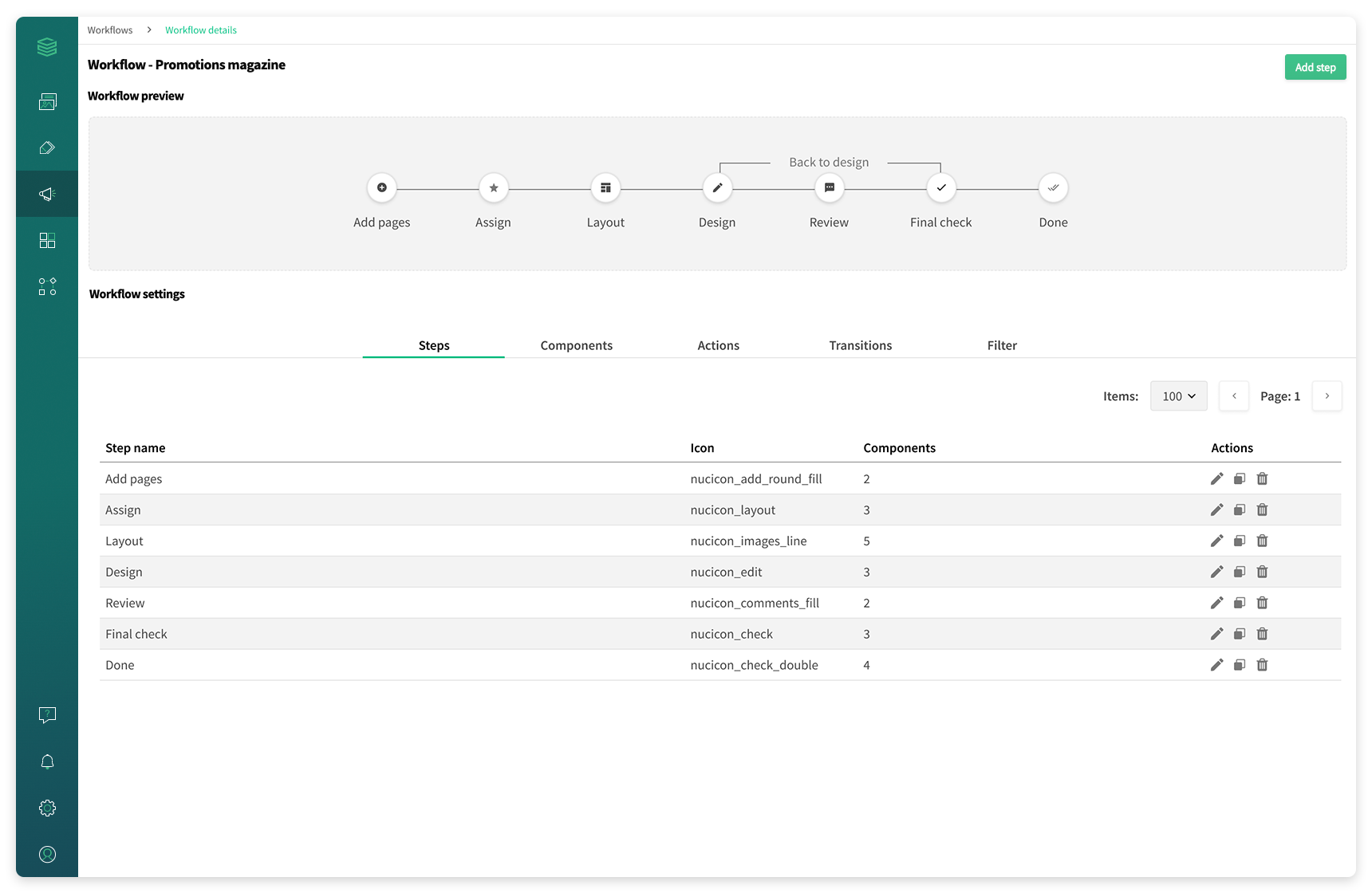1372x893 pixels.
Task: Go to the next page arrow
Action: pos(1327,396)
